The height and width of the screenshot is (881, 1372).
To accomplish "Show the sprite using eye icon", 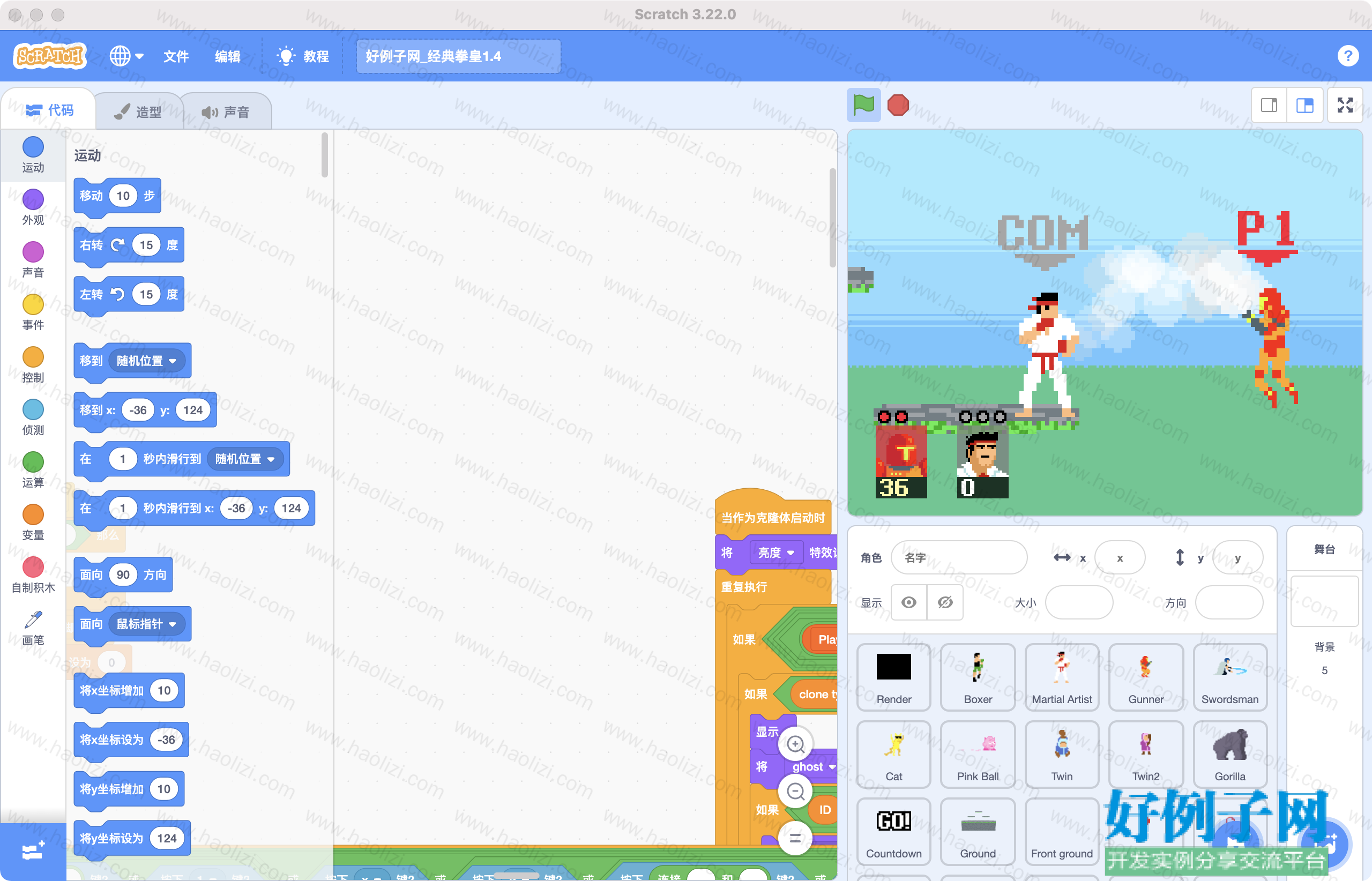I will pos(908,602).
